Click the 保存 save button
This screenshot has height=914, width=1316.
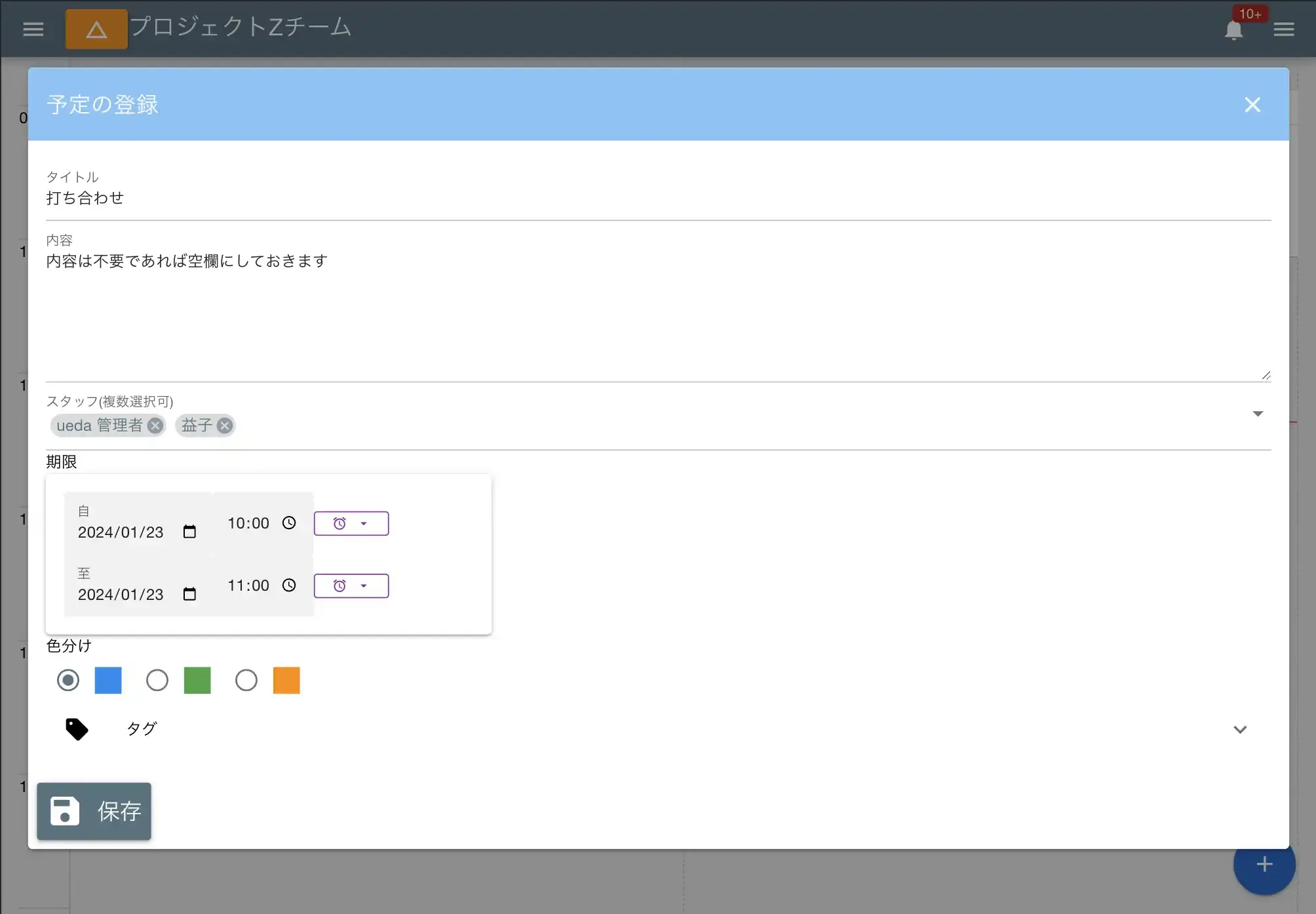click(94, 812)
